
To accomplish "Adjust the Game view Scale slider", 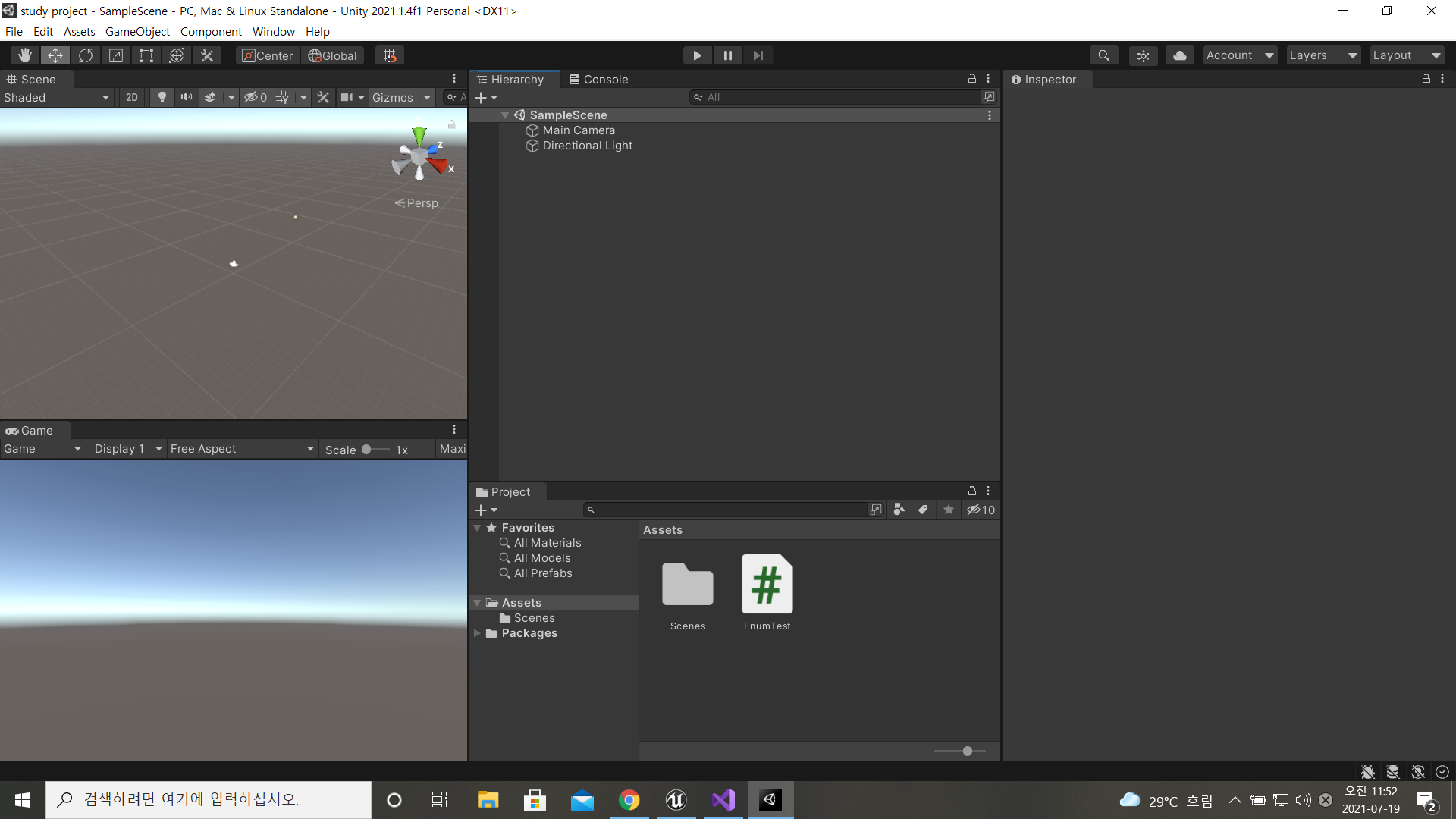I will point(367,449).
